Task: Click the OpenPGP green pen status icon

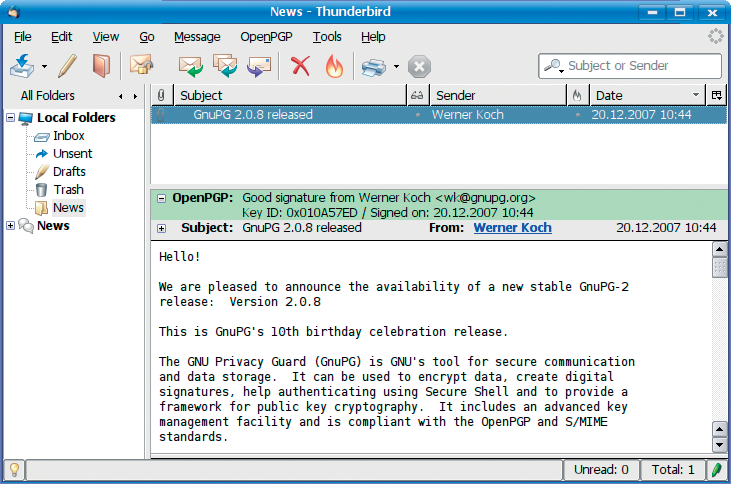Action: 717,470
